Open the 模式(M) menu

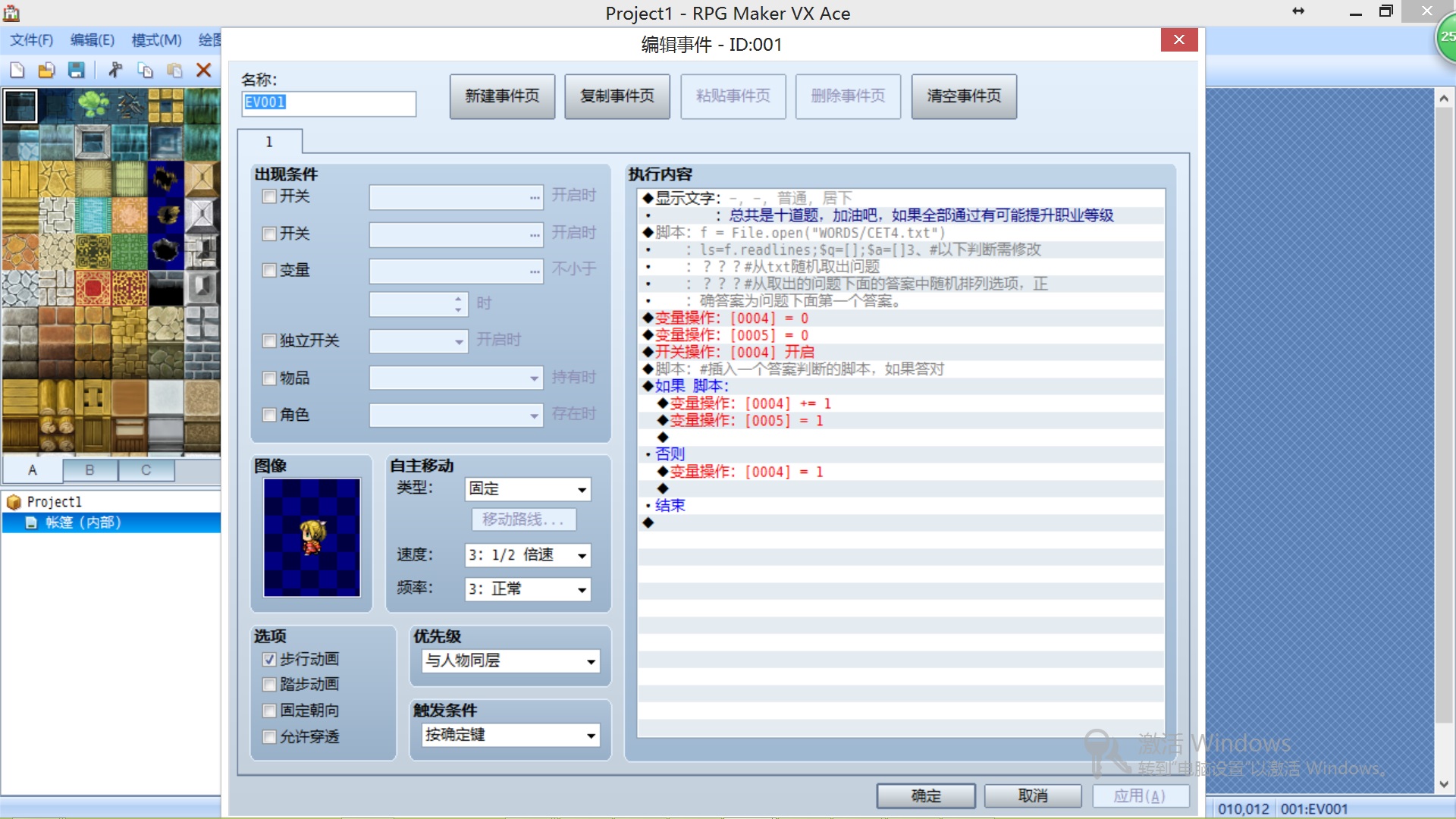tap(157, 40)
